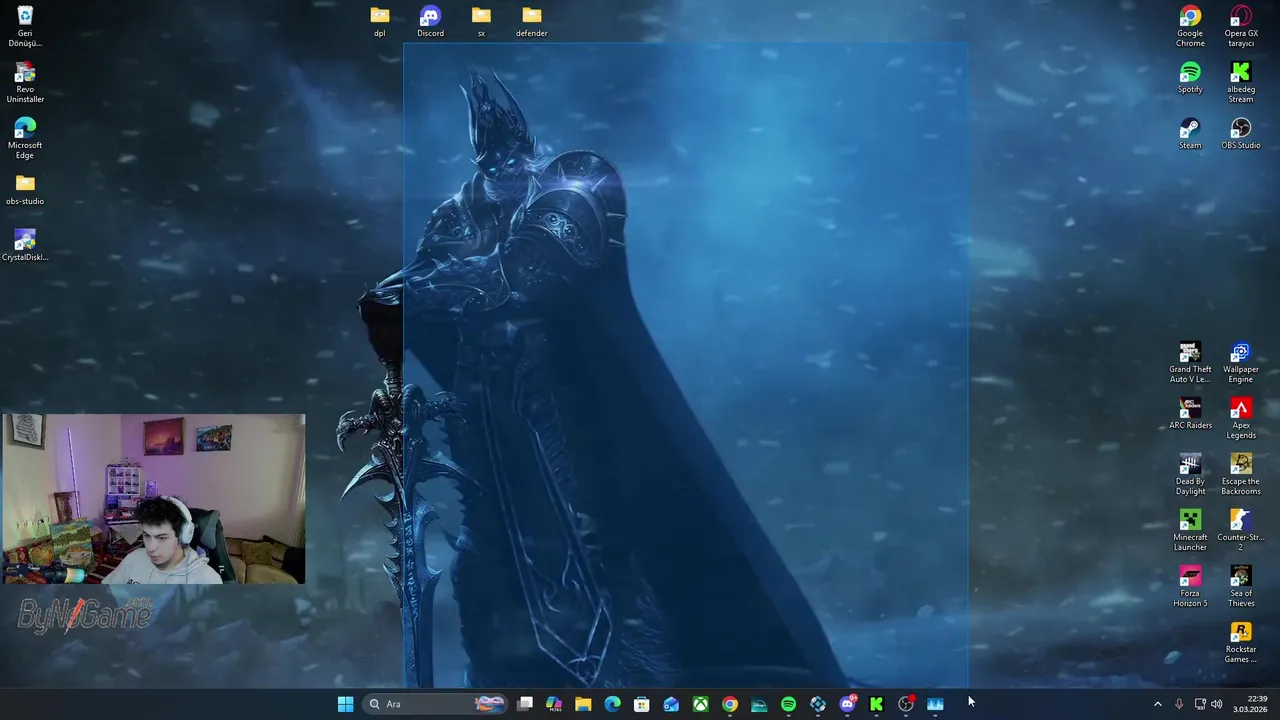Click the taskbar search box labeled Ara

[x=435, y=704]
